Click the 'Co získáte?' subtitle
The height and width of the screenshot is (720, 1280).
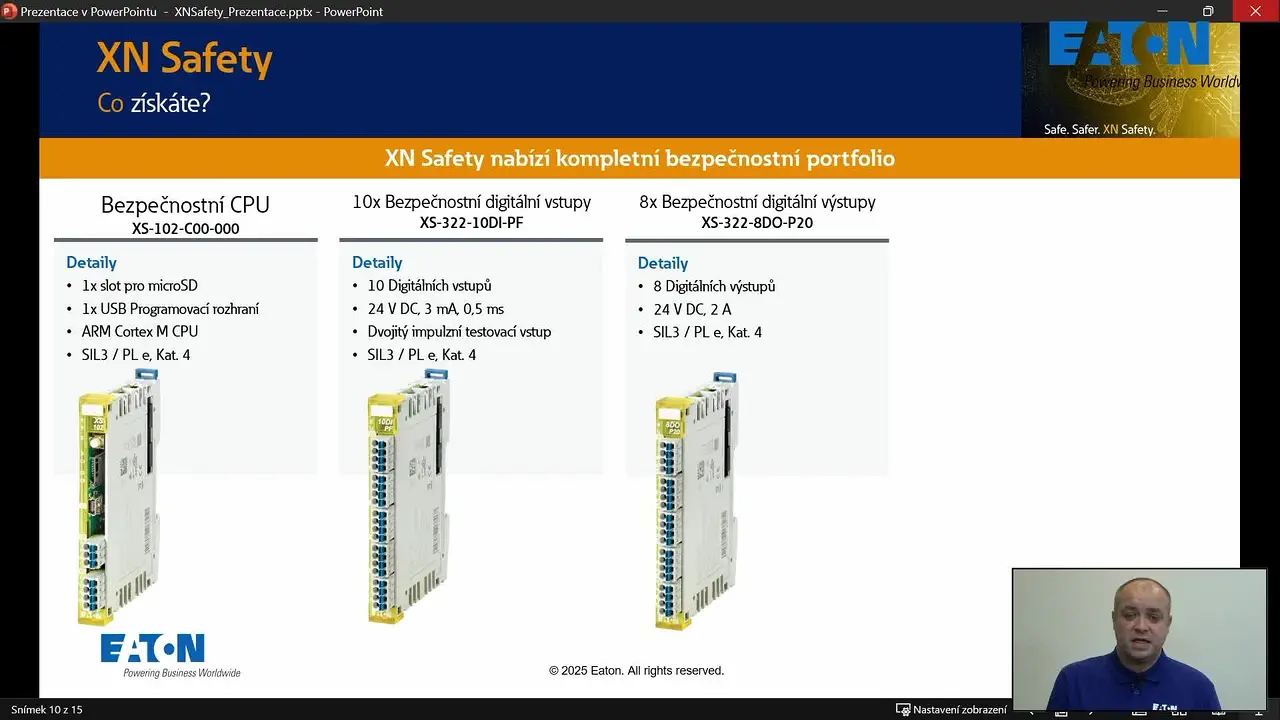(x=153, y=103)
